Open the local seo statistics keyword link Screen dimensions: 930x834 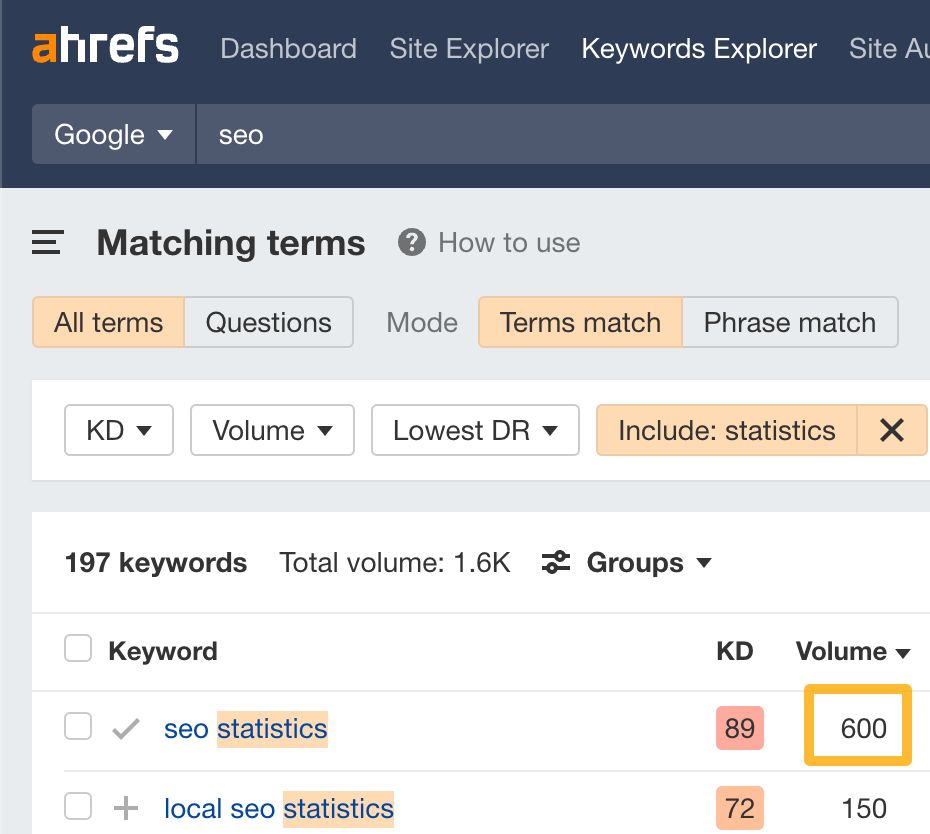278,808
